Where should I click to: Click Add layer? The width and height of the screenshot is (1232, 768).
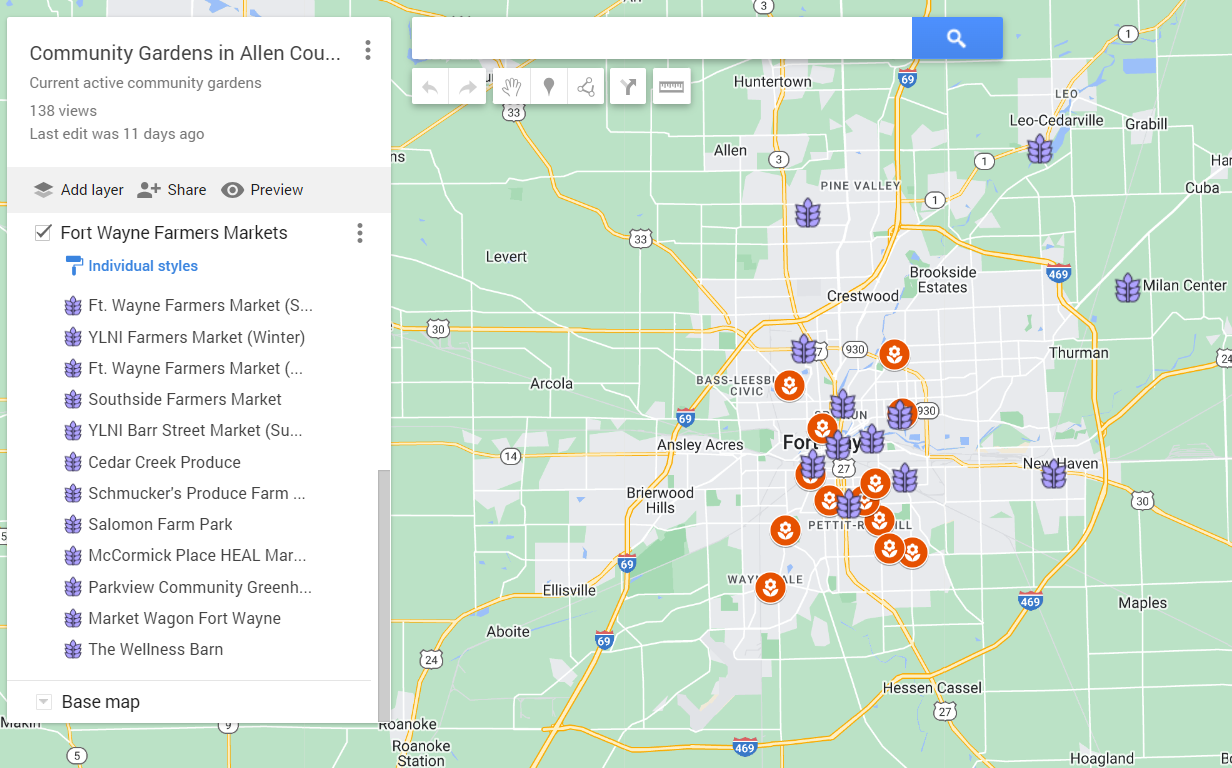[x=79, y=190]
